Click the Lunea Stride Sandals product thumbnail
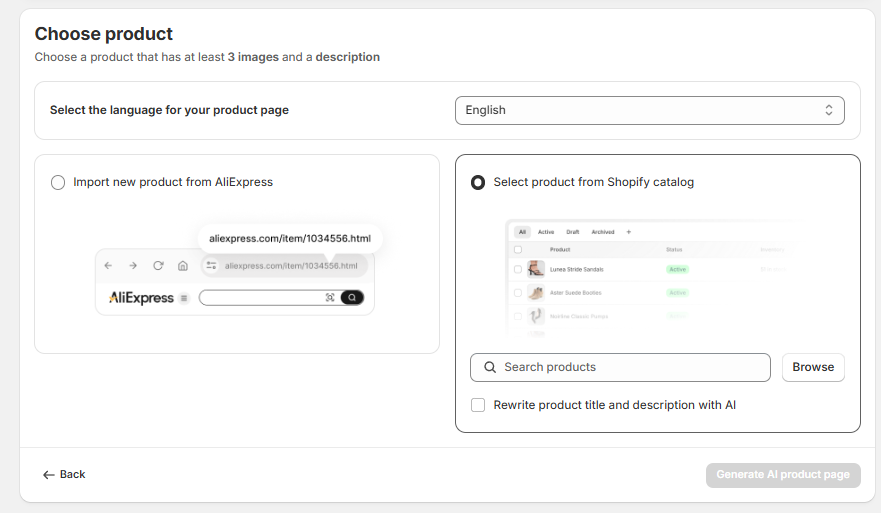Screen dimensions: 881x513 [536, 269]
